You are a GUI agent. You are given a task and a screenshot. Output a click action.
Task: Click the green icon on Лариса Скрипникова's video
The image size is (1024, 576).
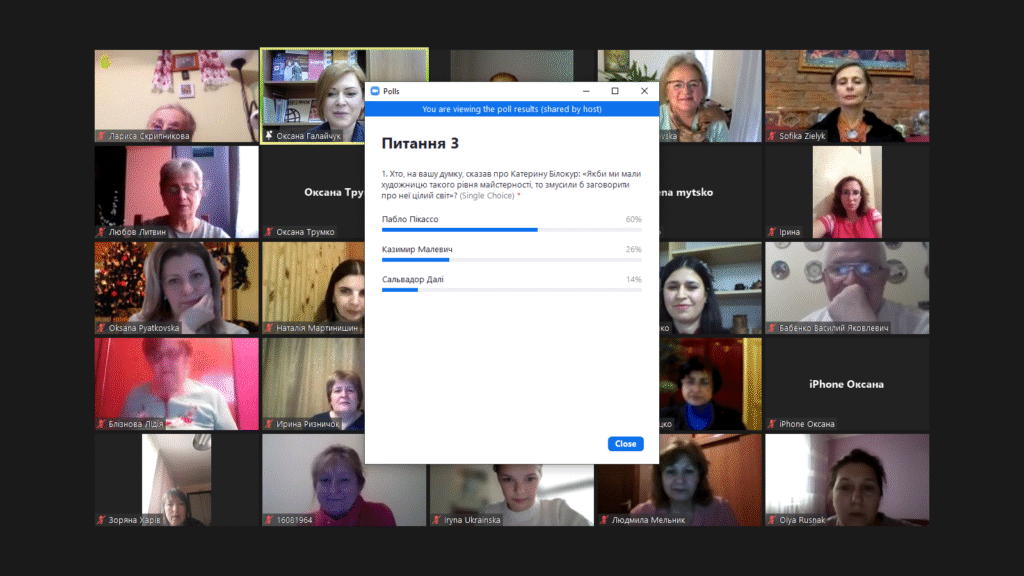pyautogui.click(x=105, y=61)
